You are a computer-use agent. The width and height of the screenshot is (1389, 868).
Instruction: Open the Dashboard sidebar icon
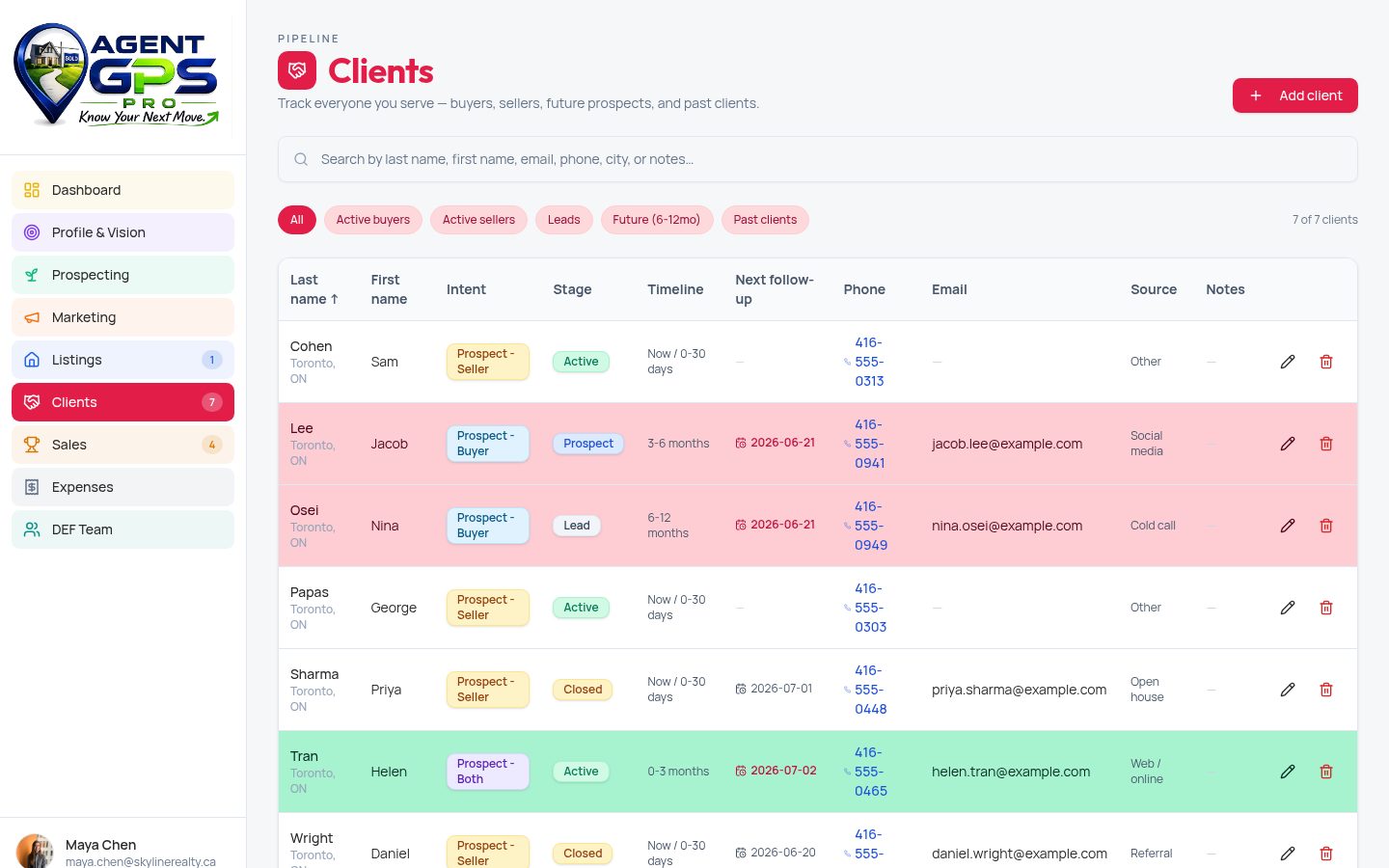32,190
